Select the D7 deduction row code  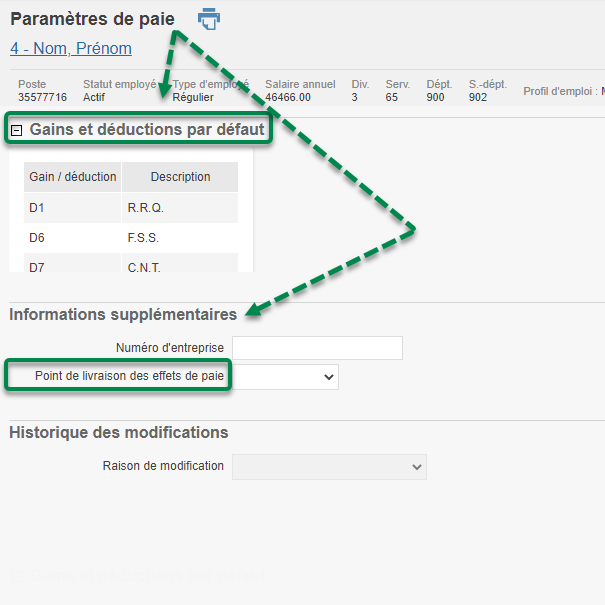coord(37,266)
